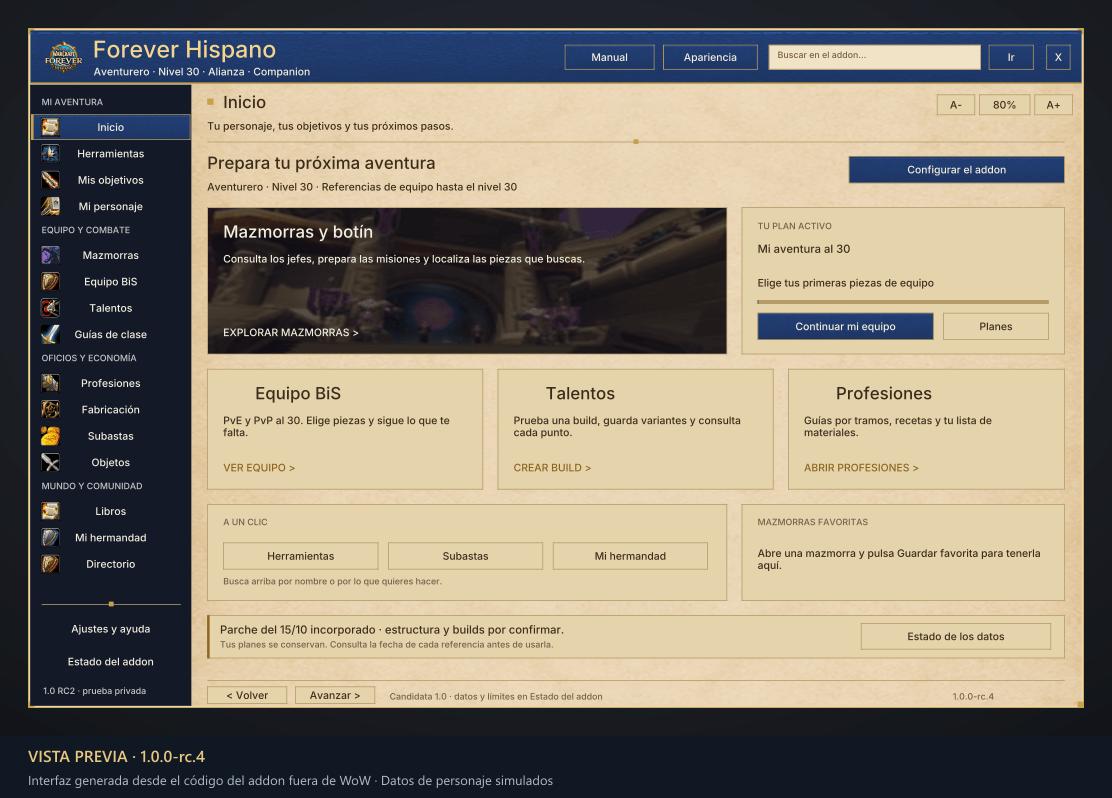Go back with Volver button
Viewport: 1112px width, 798px height.
point(247,695)
